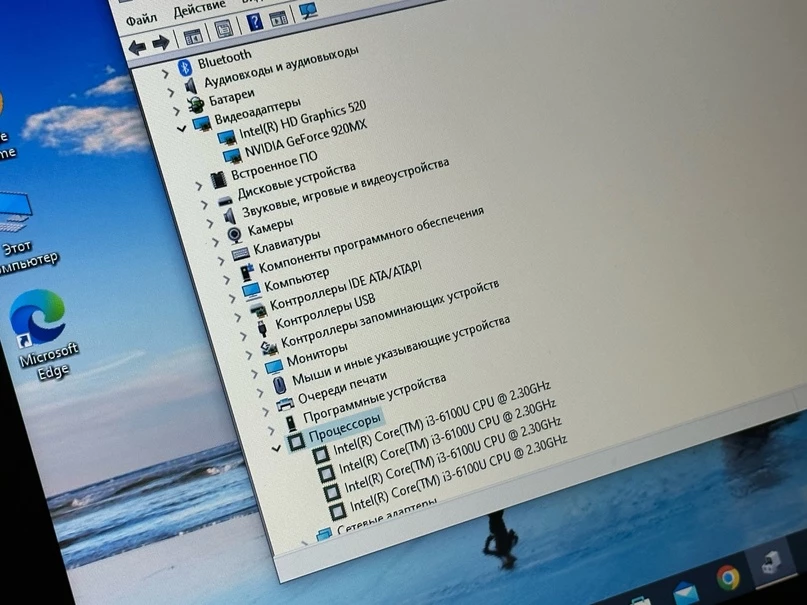
Task: Expand the Программные устройства node
Action: 271,430
